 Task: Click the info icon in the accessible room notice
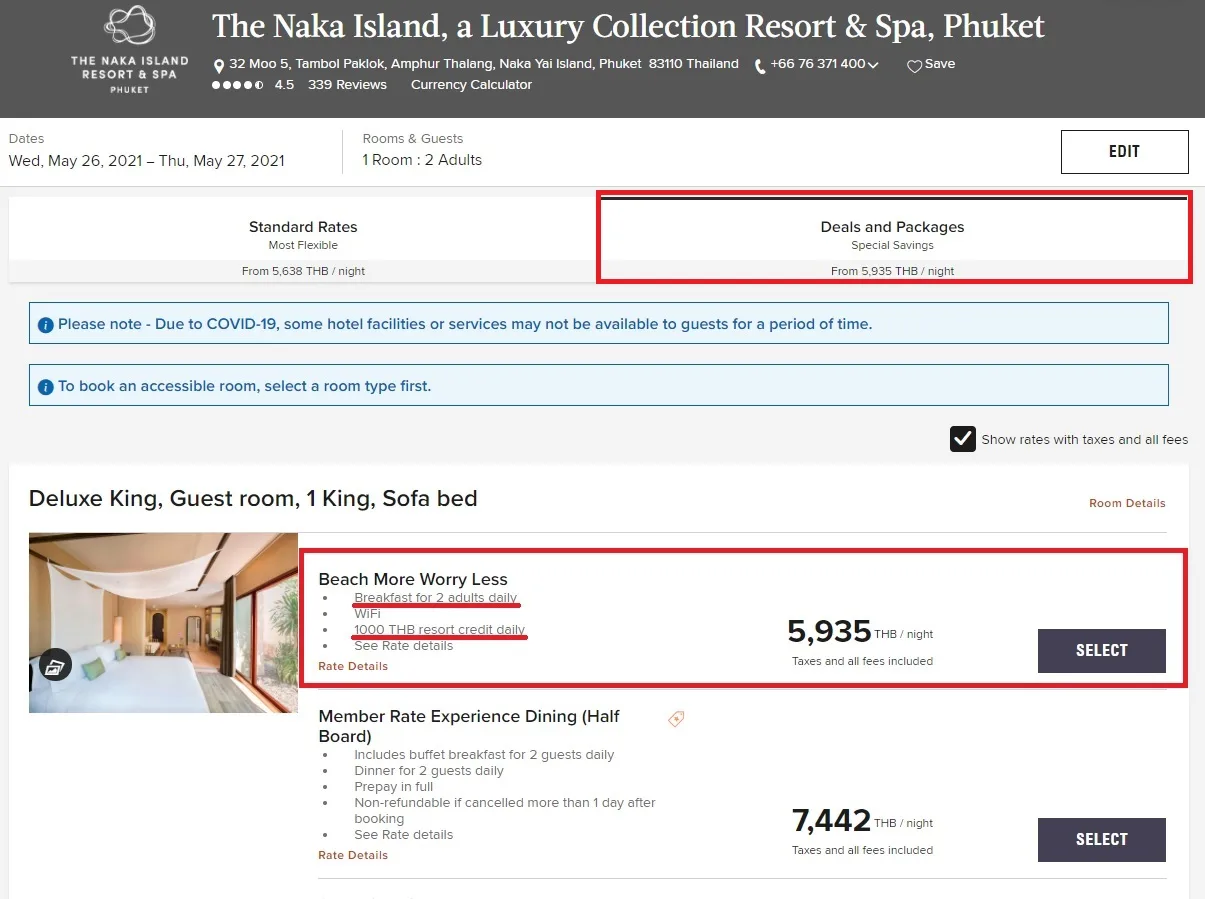point(45,386)
